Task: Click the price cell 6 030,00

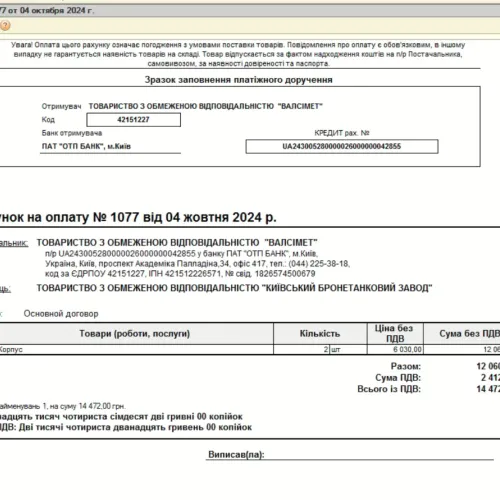Action: [x=395, y=349]
